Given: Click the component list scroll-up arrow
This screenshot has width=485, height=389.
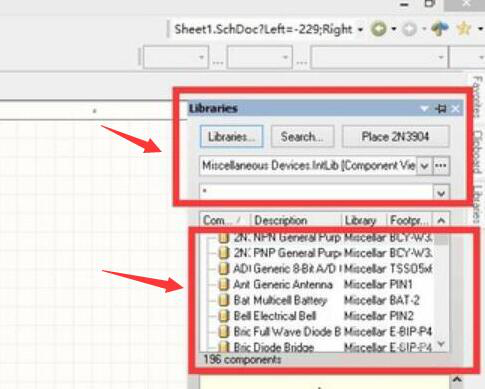Looking at the screenshot, I should point(441,221).
